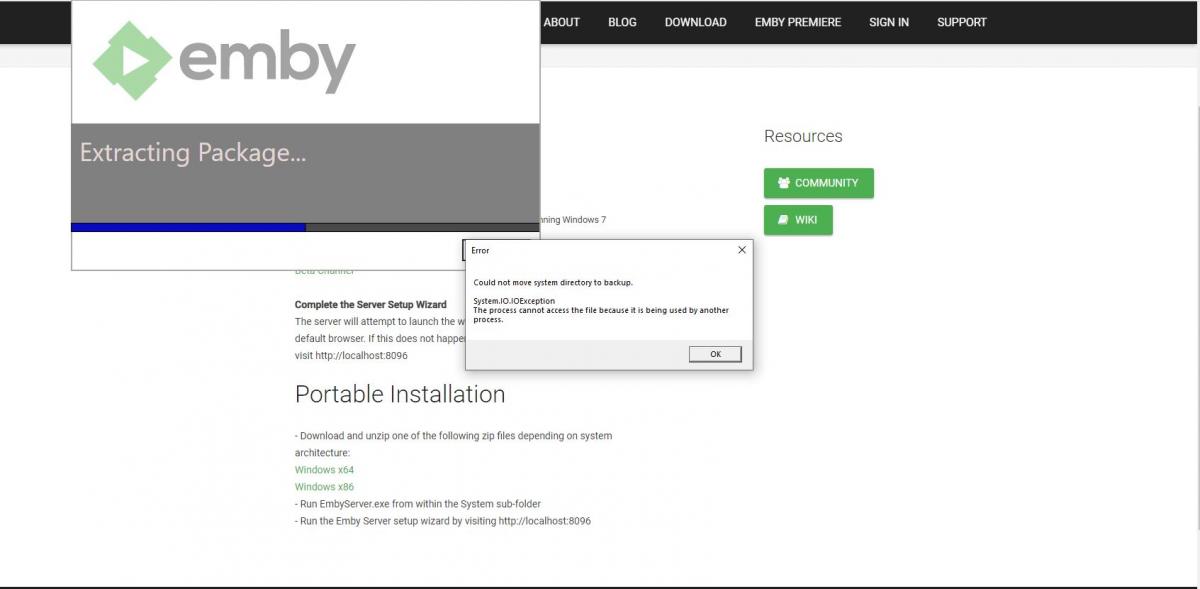Click the green COMMUNITY button
Viewport: 1200px width, 589px height.
point(818,183)
